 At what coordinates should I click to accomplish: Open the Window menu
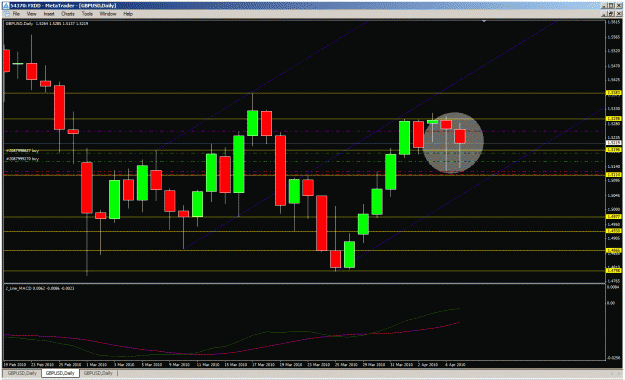[x=108, y=14]
